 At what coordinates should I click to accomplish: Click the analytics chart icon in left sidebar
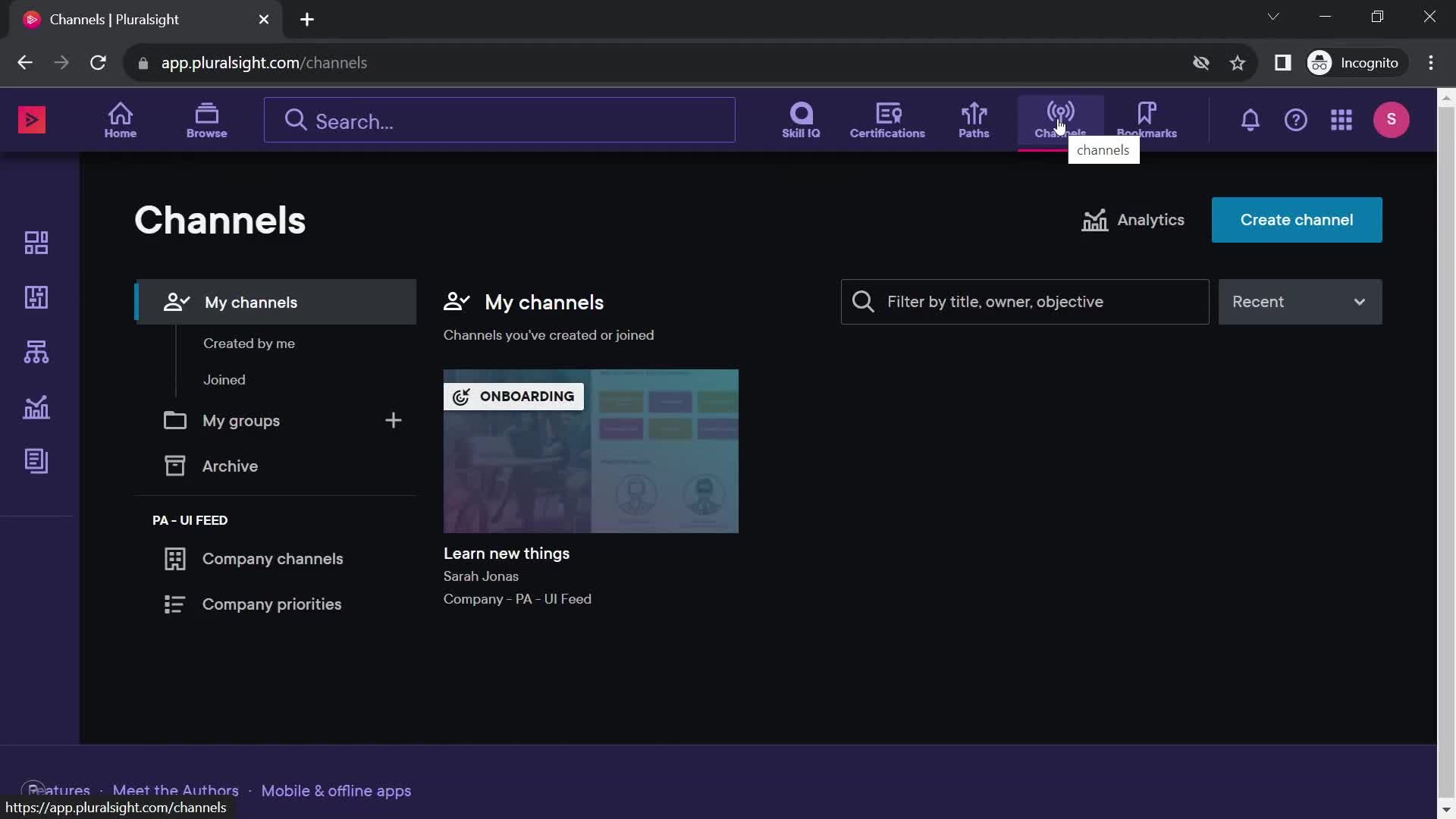pyautogui.click(x=36, y=407)
